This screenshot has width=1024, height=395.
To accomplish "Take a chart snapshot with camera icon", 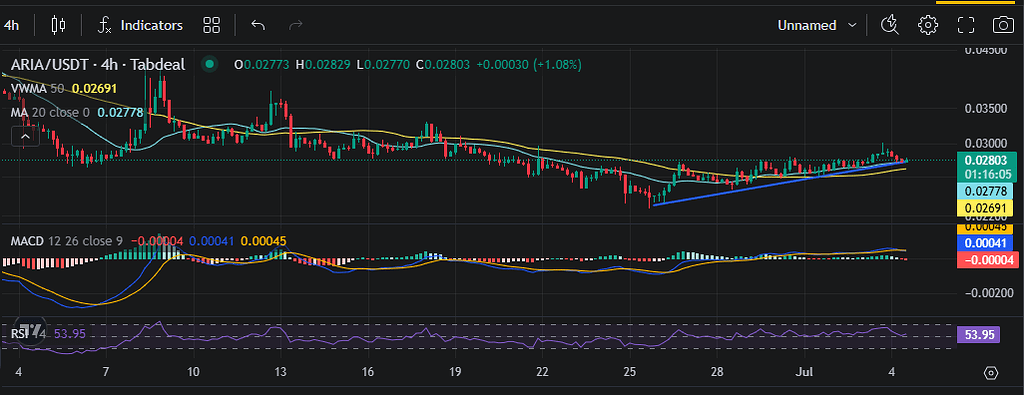I will 1002,25.
